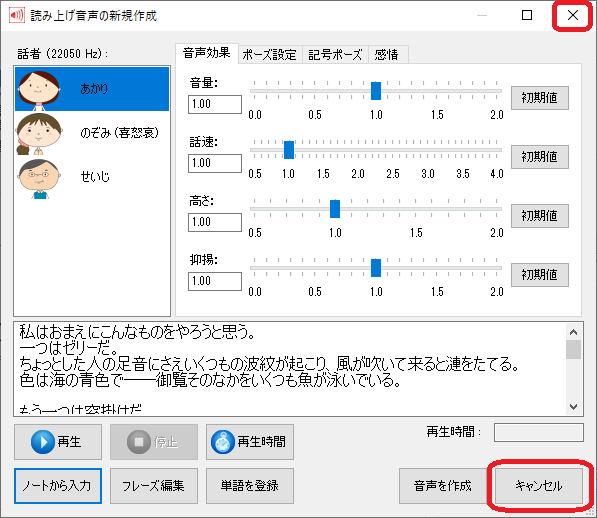
Task: Click the 再生時間 readout field
Action: [x=538, y=433]
